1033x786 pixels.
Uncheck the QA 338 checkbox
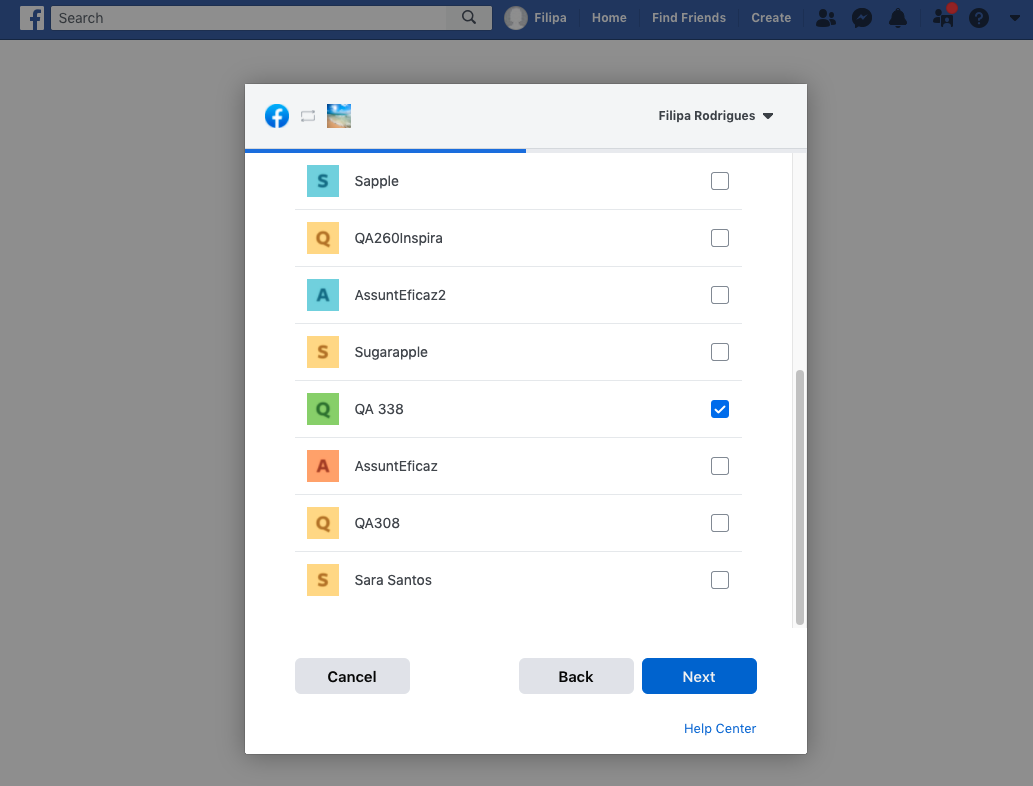click(720, 409)
